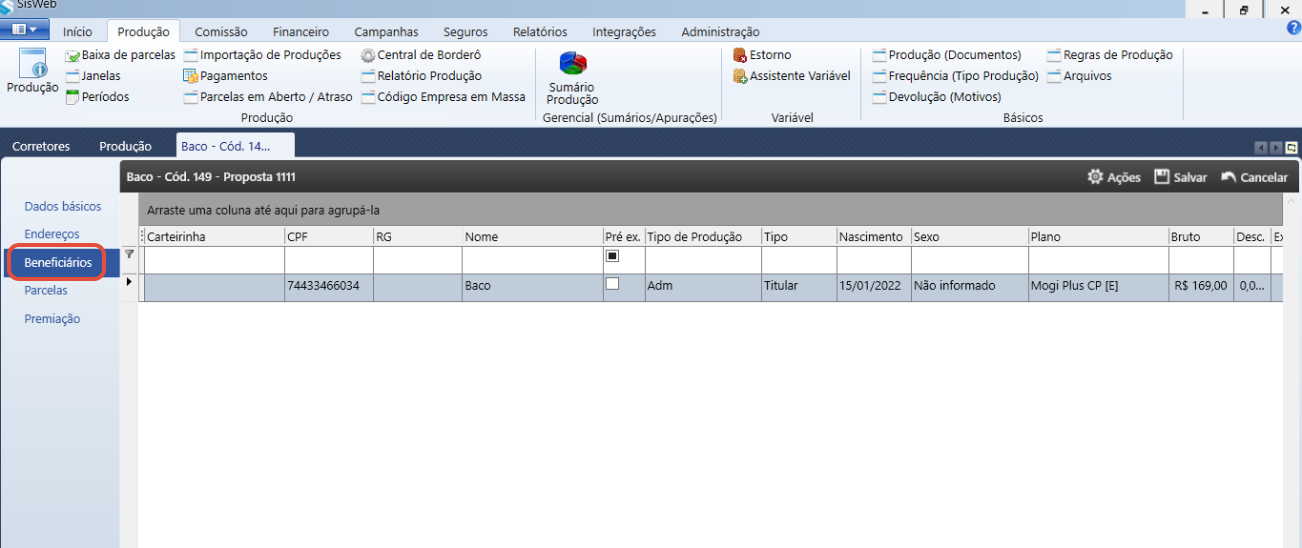Open the Administração ribbon tab
The width and height of the screenshot is (1302, 548).
[x=720, y=32]
